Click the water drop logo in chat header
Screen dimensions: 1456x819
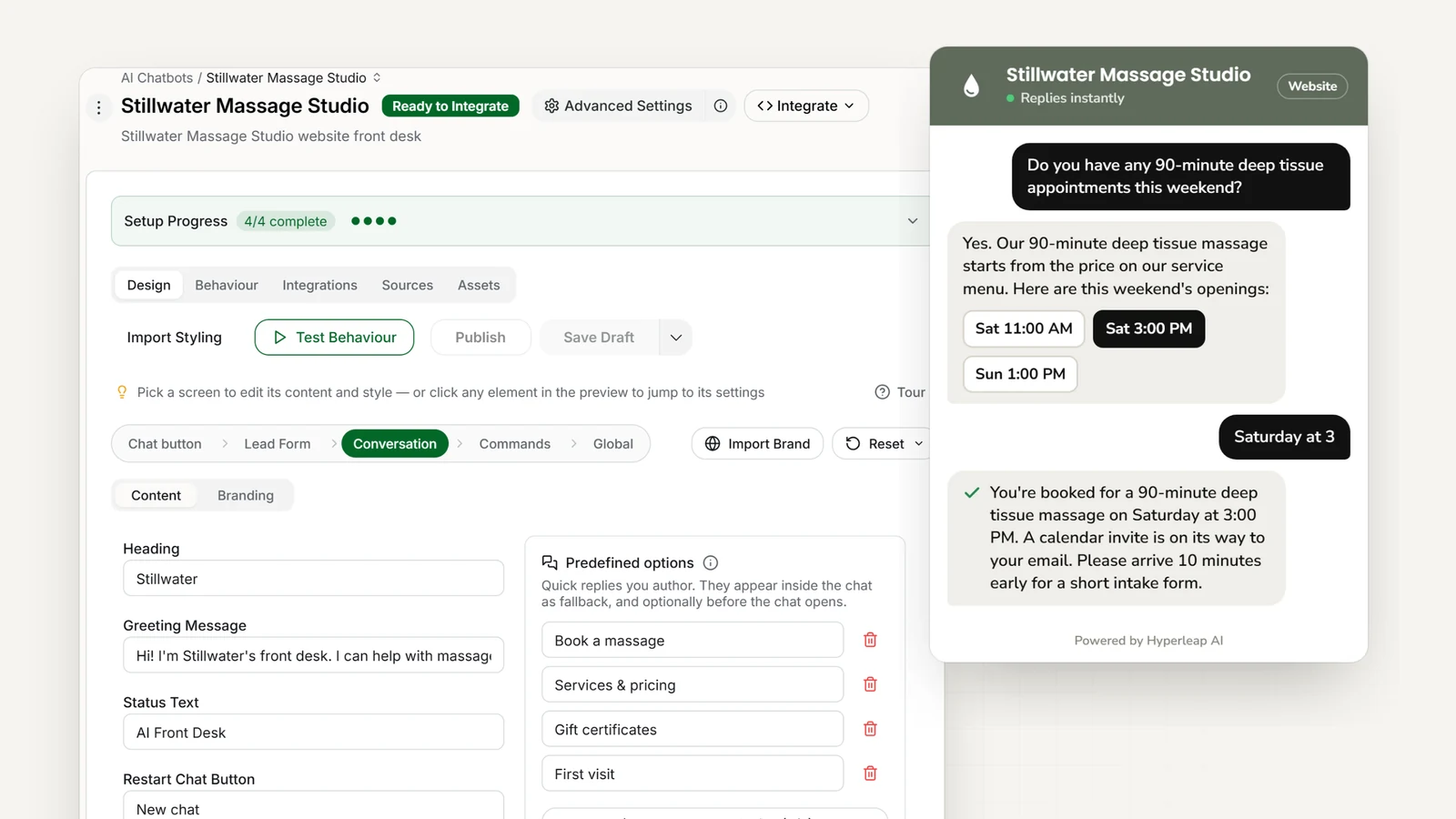click(972, 86)
